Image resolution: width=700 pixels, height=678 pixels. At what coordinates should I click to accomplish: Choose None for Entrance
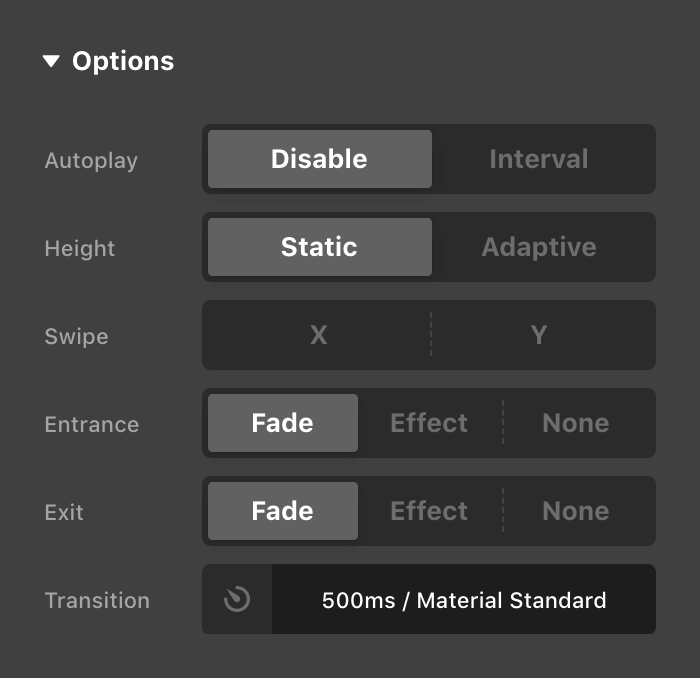tap(576, 423)
